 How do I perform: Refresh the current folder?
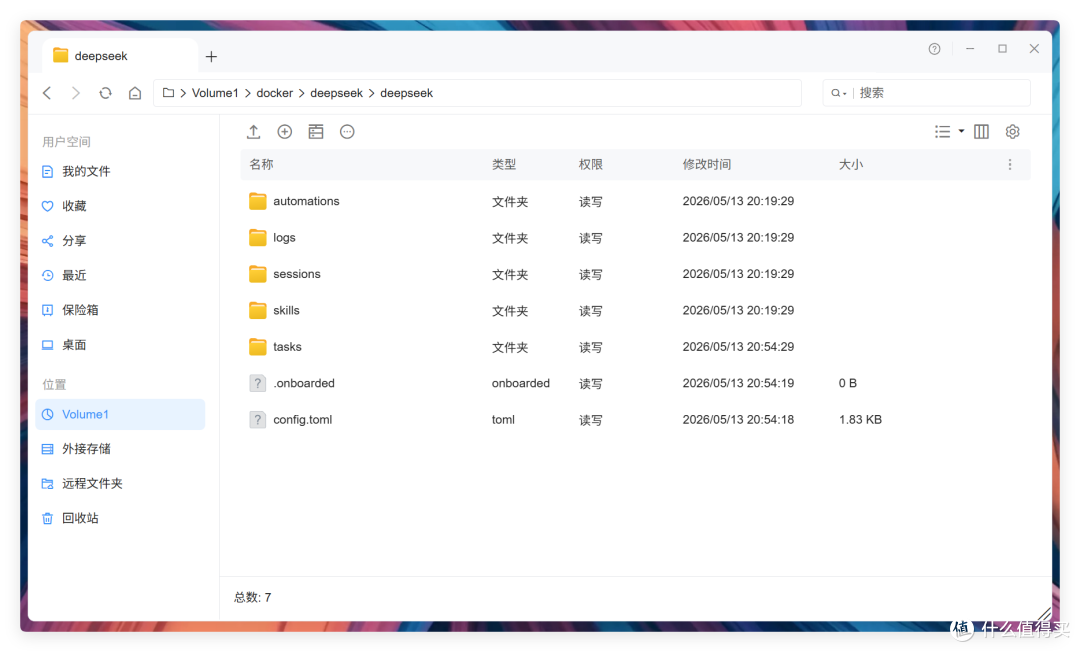pos(105,93)
